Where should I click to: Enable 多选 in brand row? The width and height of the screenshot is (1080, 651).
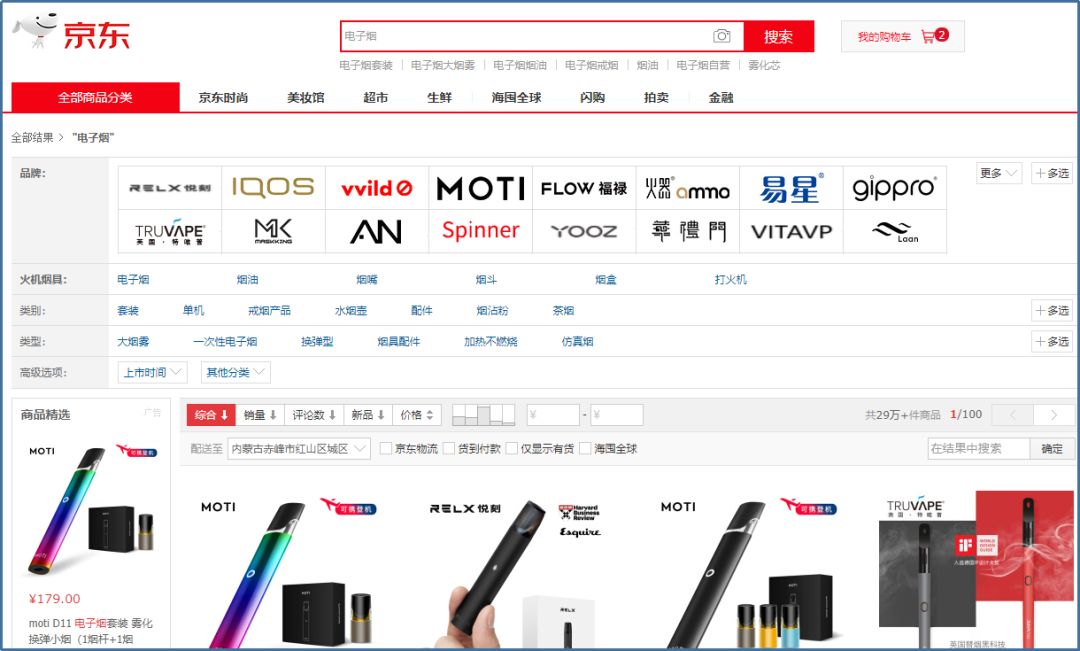pos(1052,173)
